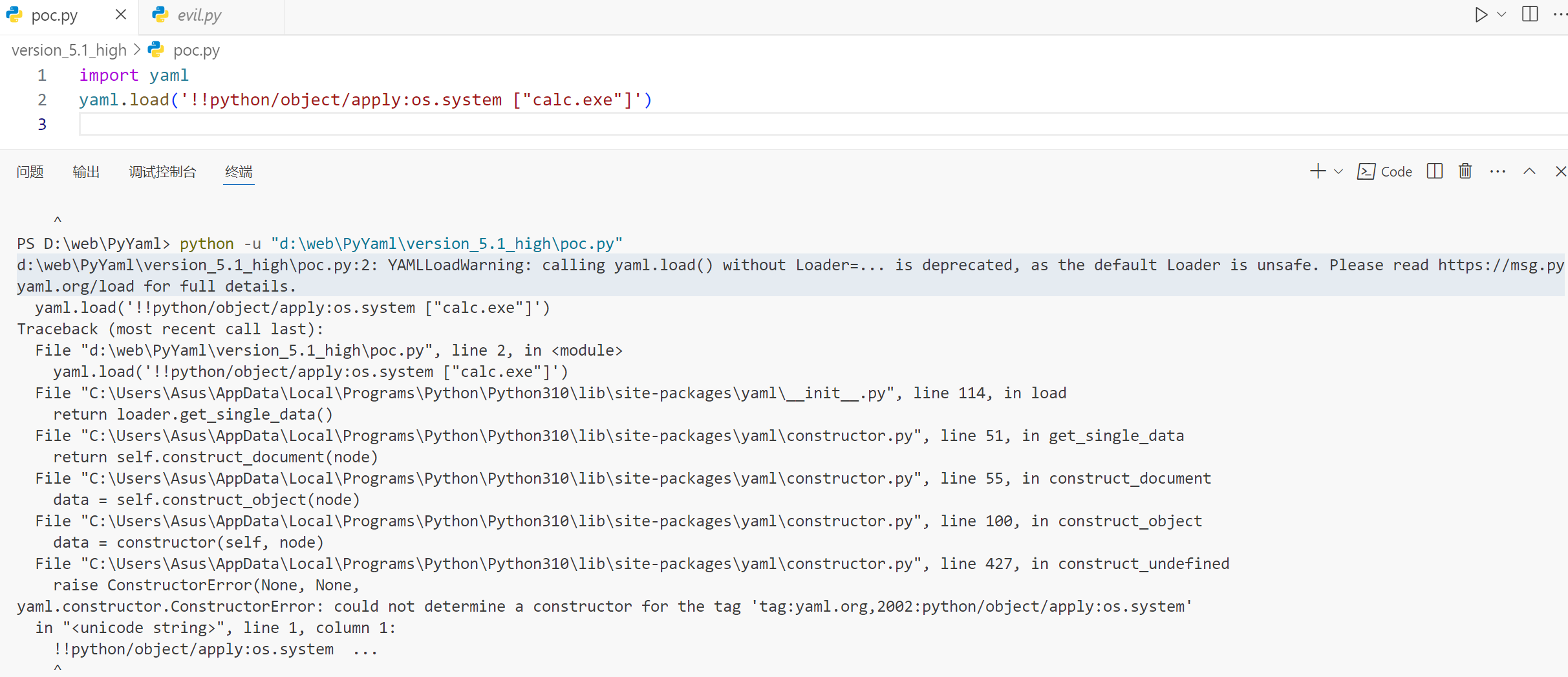Image resolution: width=1568 pixels, height=677 pixels.
Task: Open constructor.py line 100 traceback path
Action: pyautogui.click(x=505, y=521)
